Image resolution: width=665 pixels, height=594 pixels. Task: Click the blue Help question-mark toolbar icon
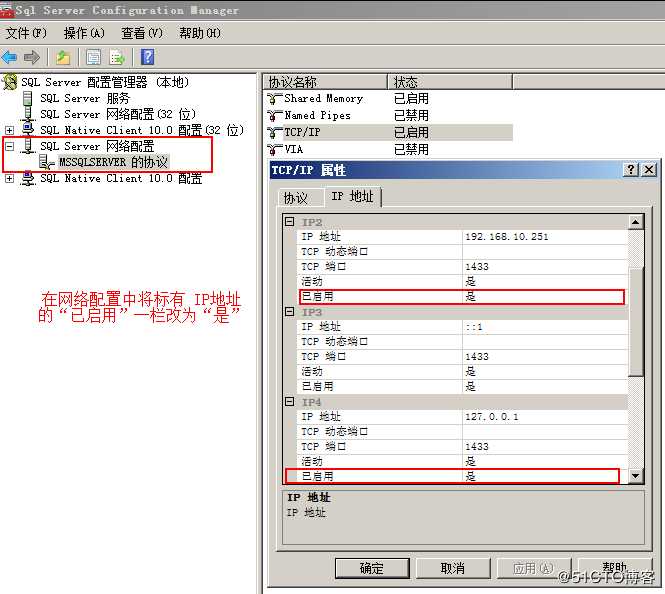pos(147,57)
